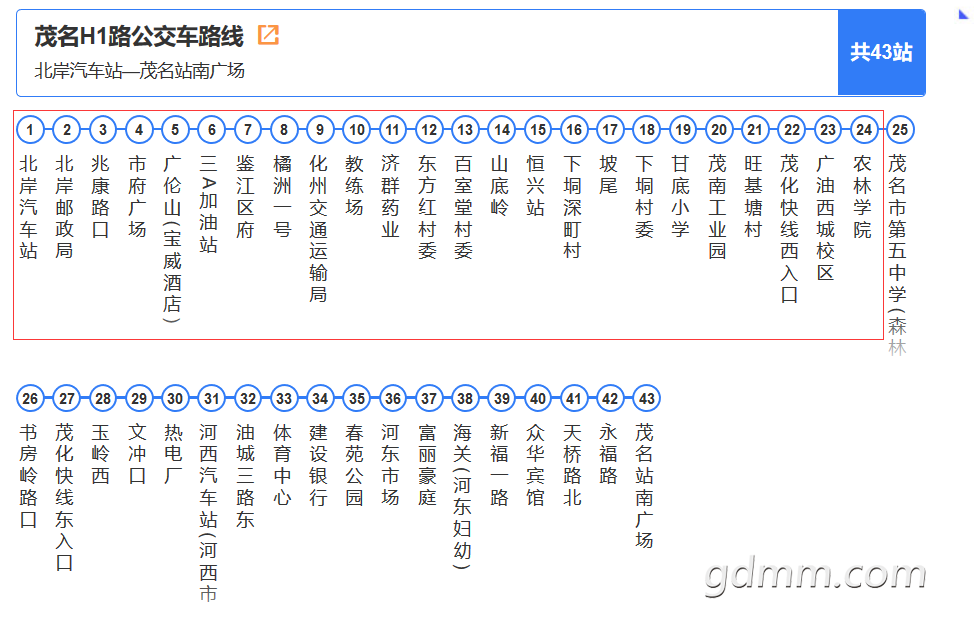Viewport: 974px width, 637px height.
Task: Select stop circle number 12
Action: pos(429,130)
